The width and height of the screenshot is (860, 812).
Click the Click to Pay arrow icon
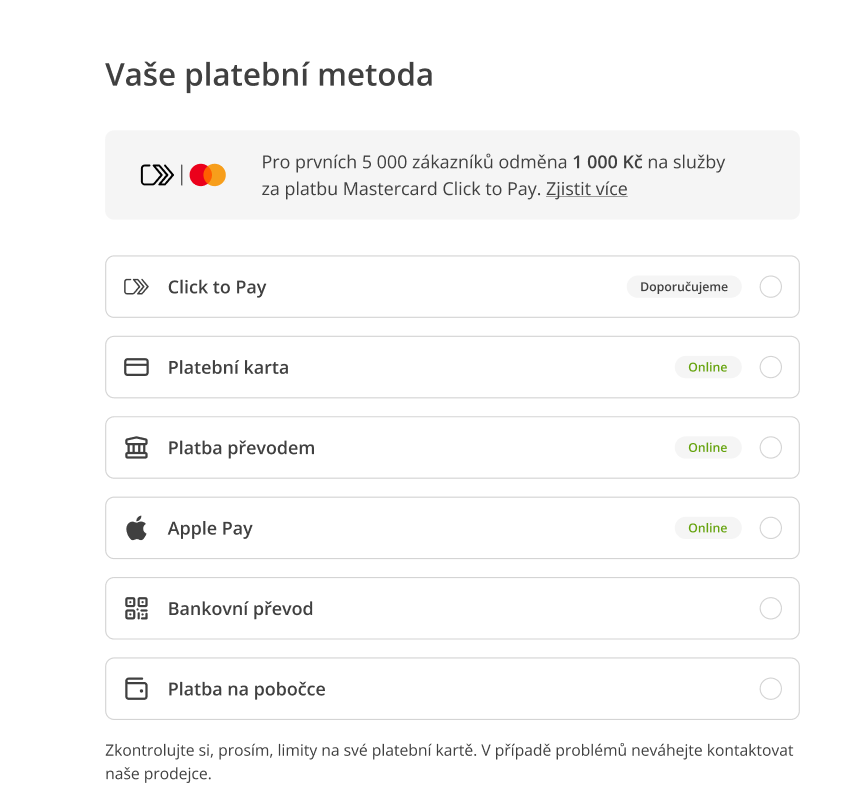[x=136, y=287]
